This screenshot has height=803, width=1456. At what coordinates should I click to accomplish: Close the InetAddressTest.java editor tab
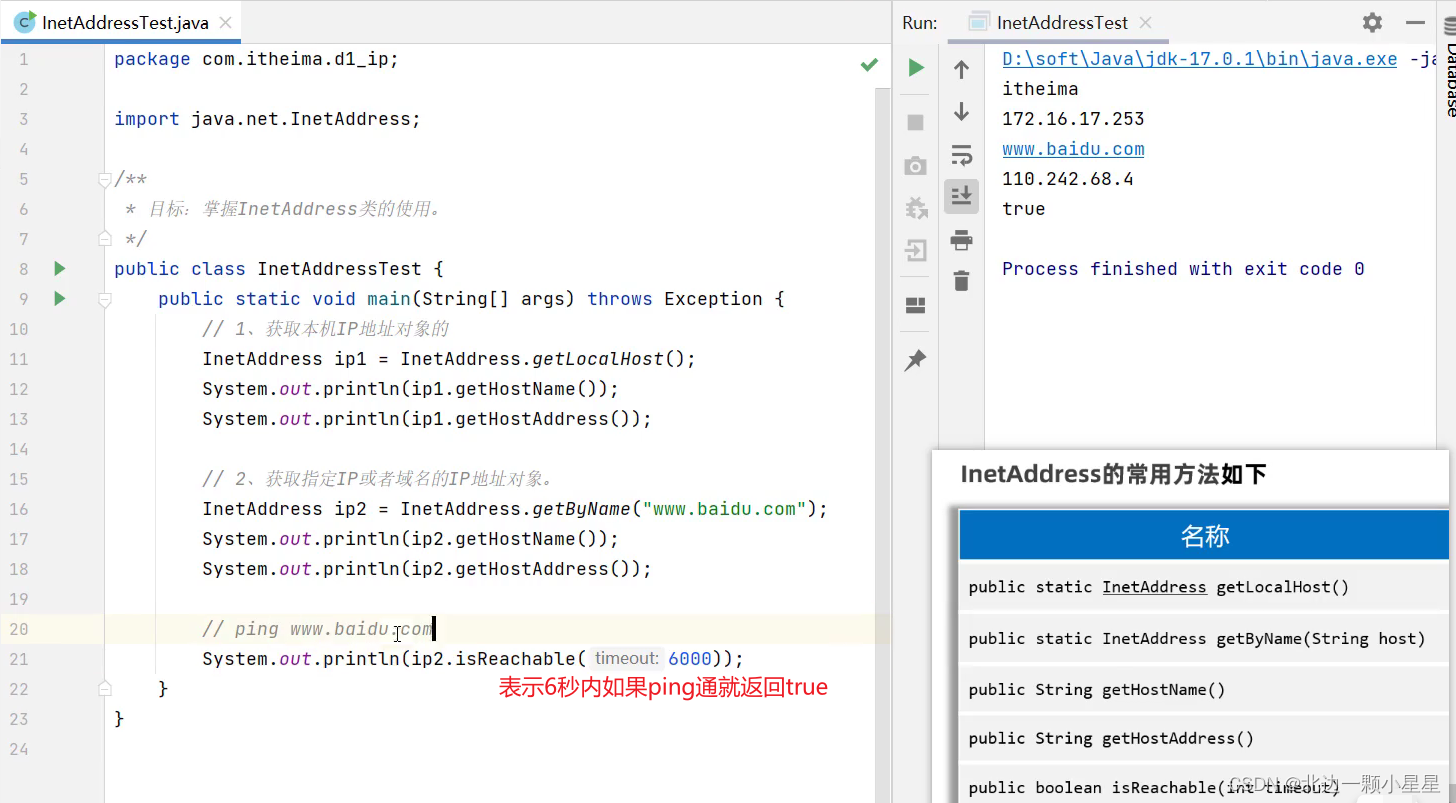point(225,23)
